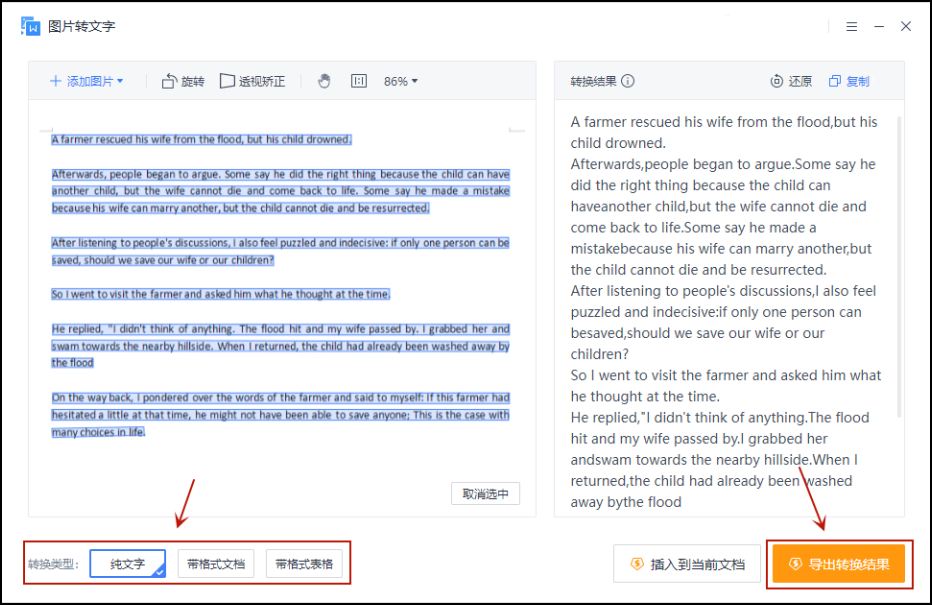Expand the 86% zoom level dropdown

(x=401, y=81)
